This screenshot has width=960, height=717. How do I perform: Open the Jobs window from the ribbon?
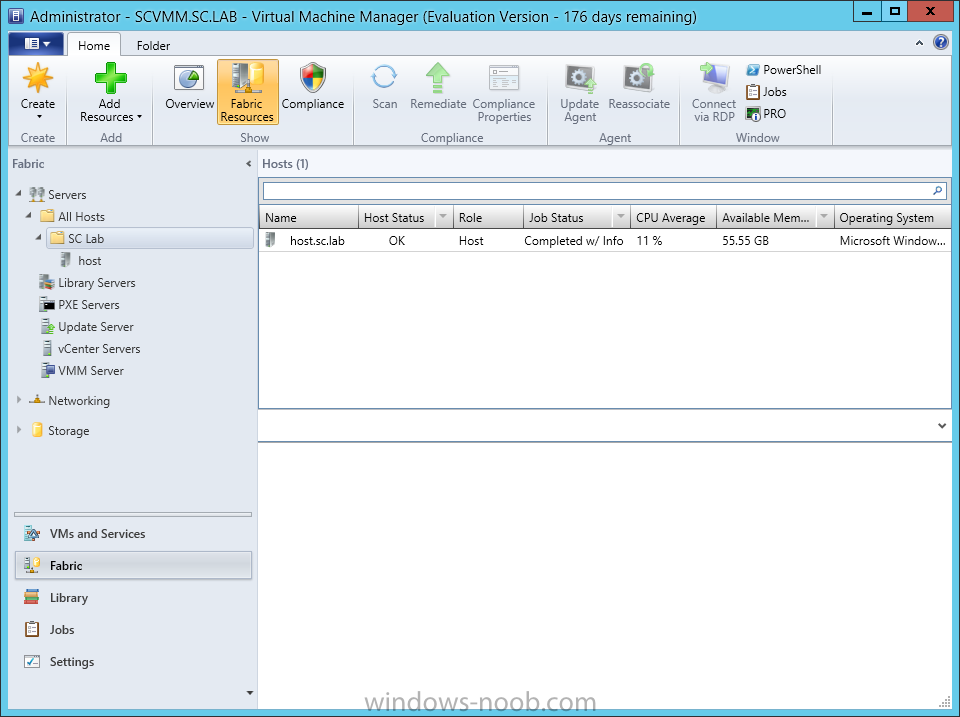pyautogui.click(x=766, y=92)
